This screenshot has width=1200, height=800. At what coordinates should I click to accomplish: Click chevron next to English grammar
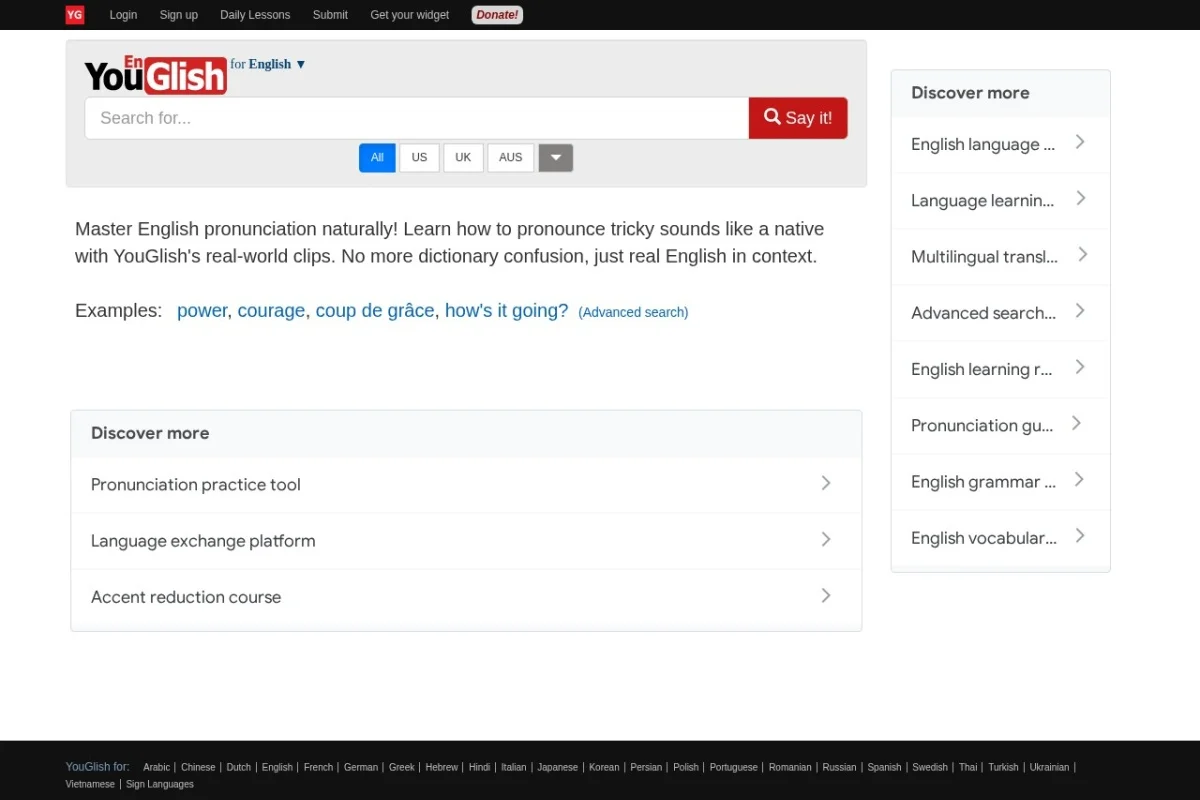(x=1080, y=479)
